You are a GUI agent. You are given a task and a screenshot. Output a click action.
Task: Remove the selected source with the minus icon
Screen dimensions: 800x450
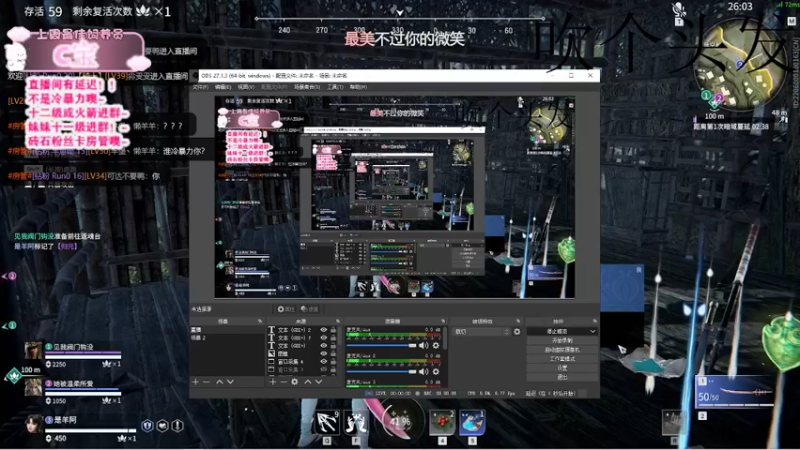pyautogui.click(x=284, y=382)
